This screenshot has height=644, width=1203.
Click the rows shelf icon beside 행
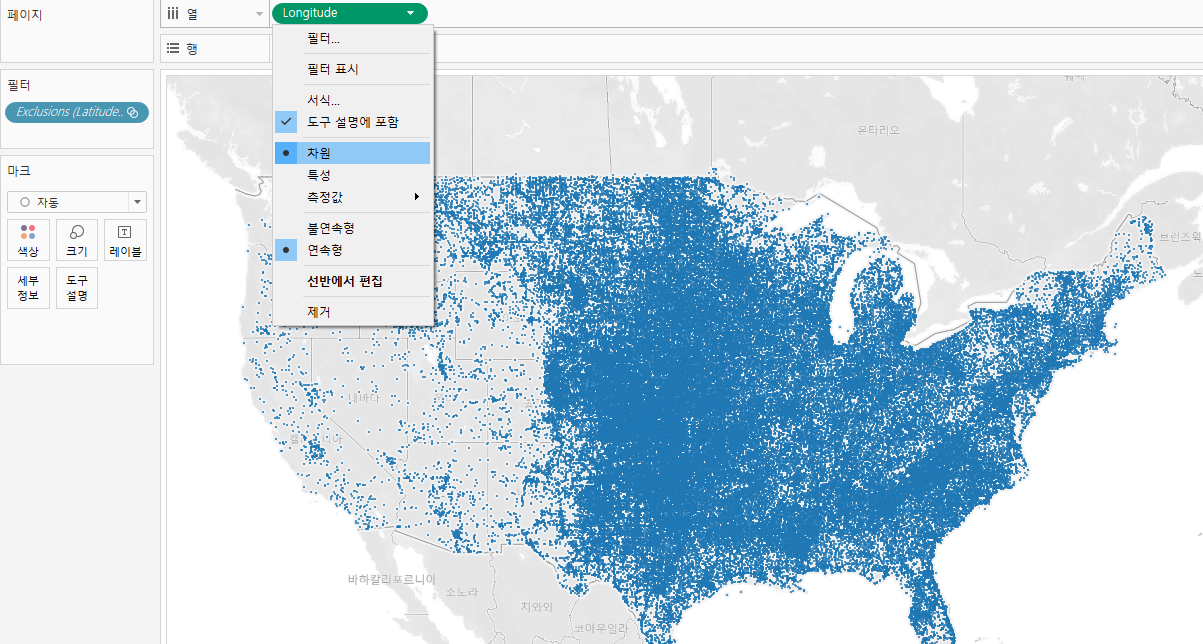(x=173, y=47)
